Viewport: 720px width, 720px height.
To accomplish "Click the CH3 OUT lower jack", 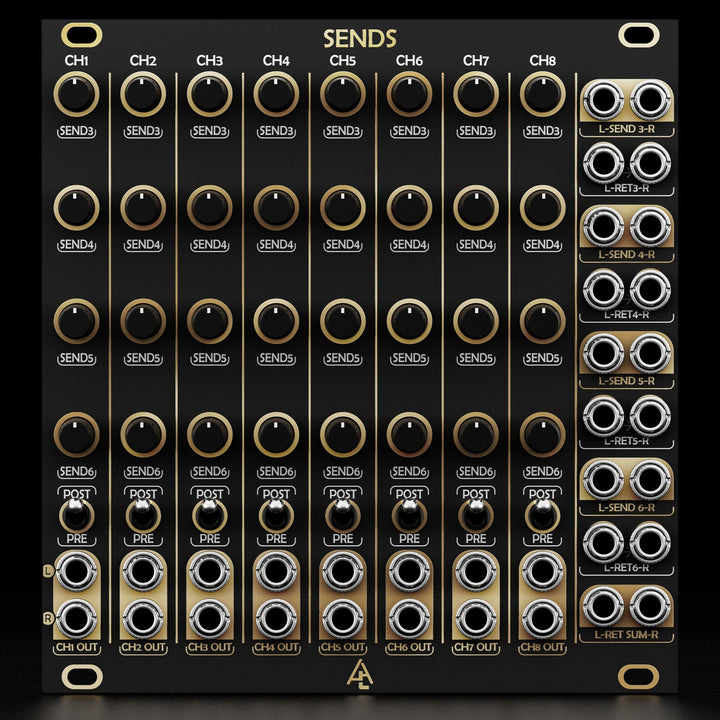I will (209, 619).
